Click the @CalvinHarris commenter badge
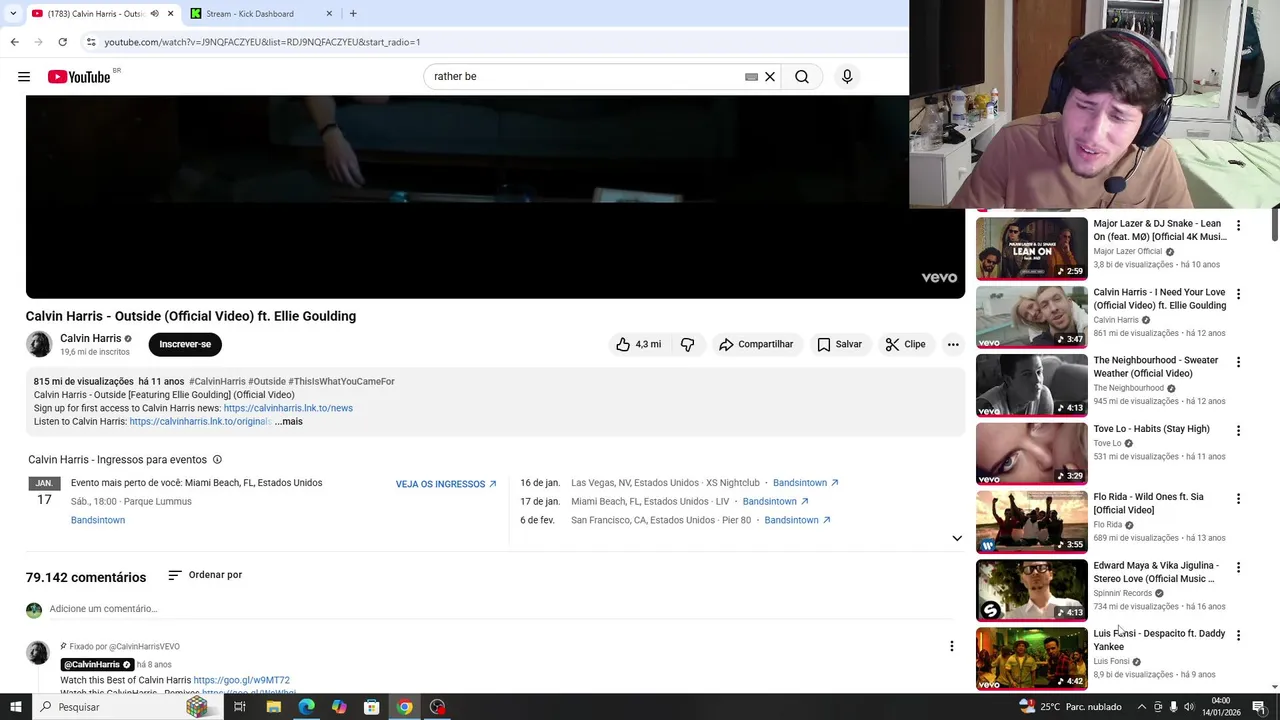This screenshot has height=720, width=1280. [x=97, y=665]
